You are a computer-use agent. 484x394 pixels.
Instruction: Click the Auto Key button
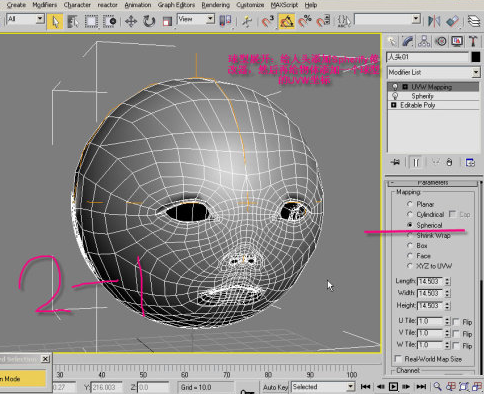[x=275, y=387]
